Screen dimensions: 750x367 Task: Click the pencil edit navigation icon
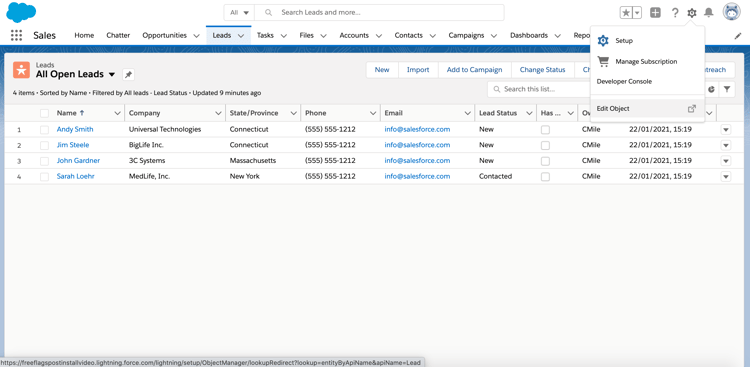click(738, 36)
